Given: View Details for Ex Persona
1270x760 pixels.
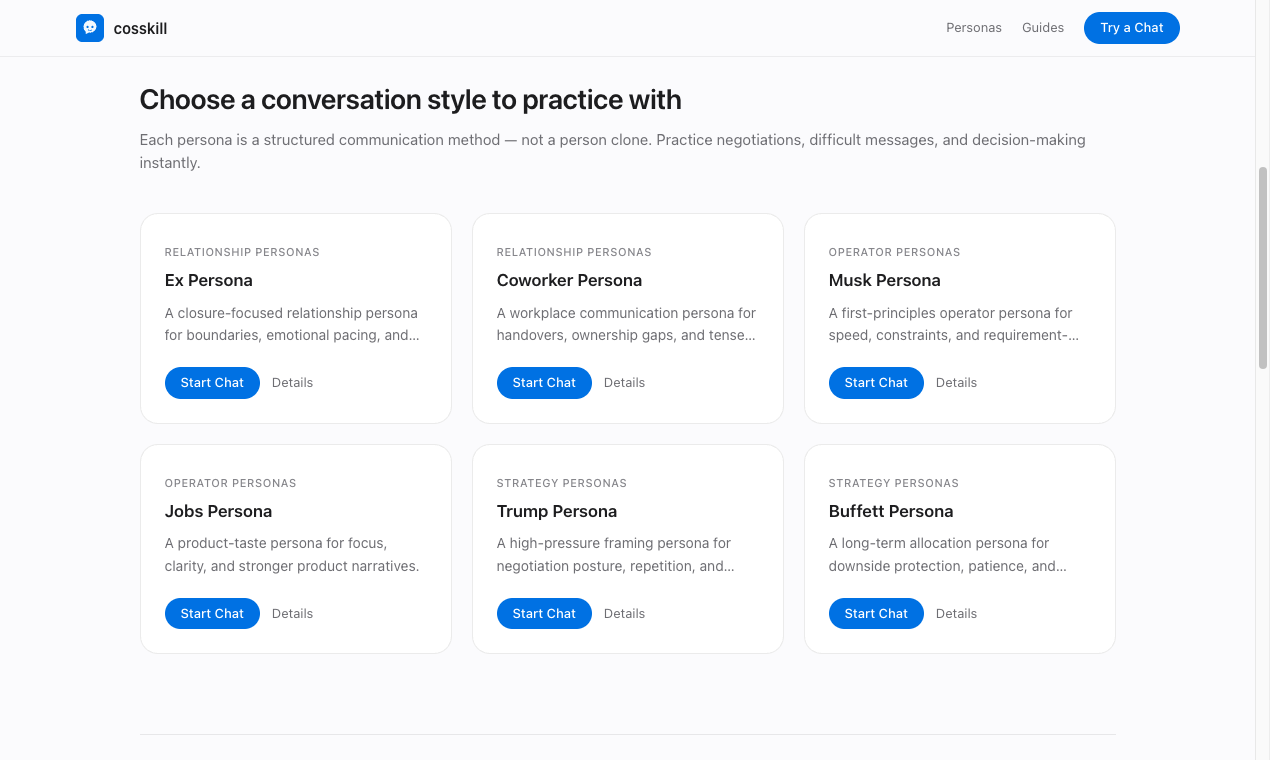Looking at the screenshot, I should pos(292,383).
